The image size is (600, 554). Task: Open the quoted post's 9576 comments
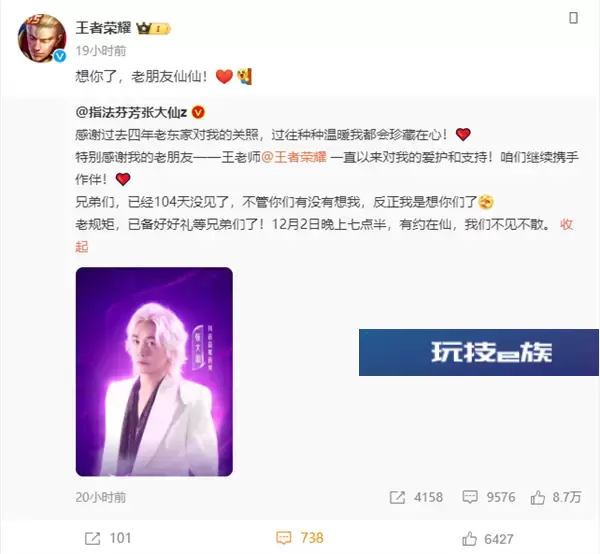pos(489,497)
